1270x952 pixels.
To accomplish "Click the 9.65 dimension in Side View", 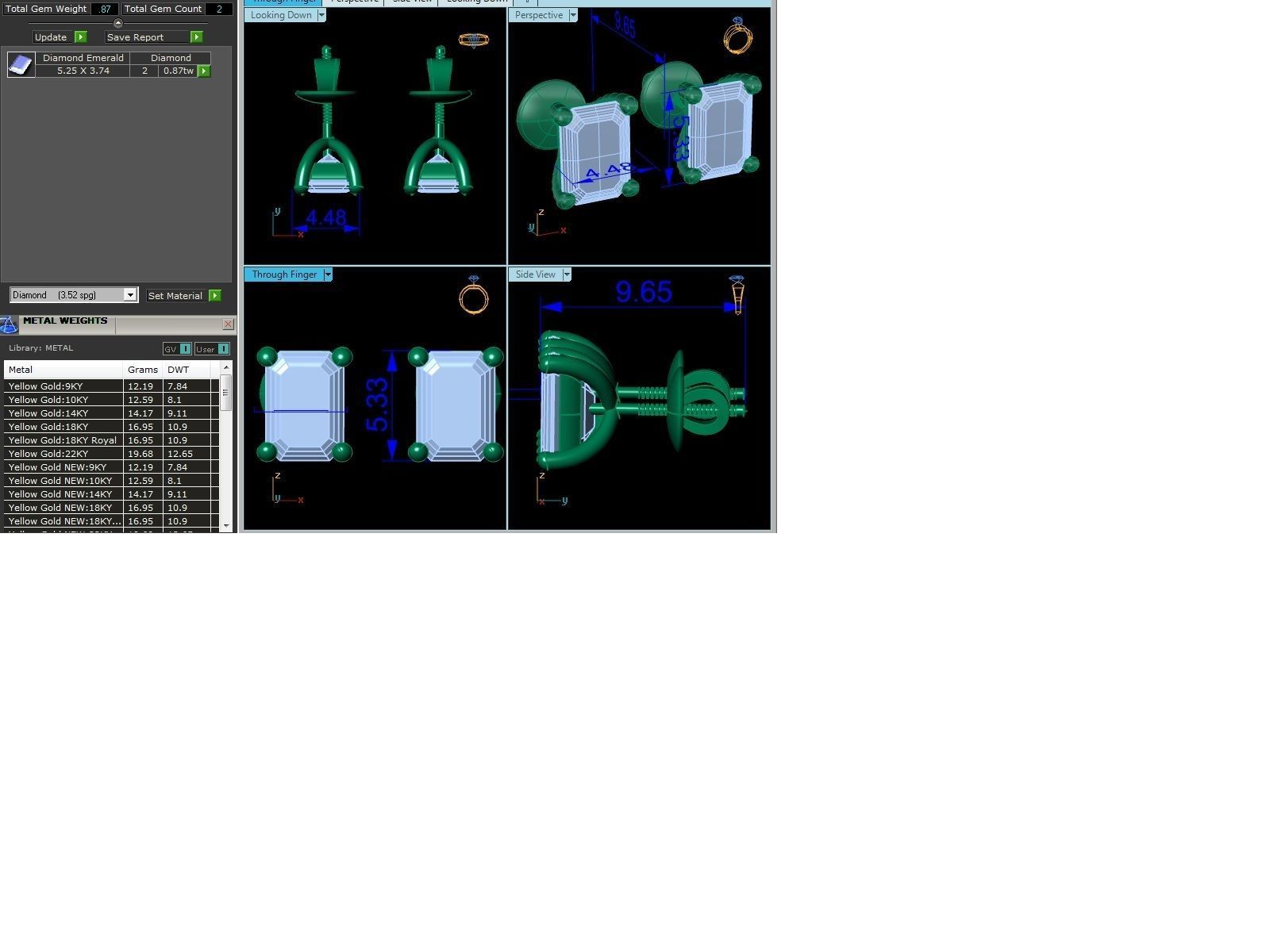I will 644,292.
